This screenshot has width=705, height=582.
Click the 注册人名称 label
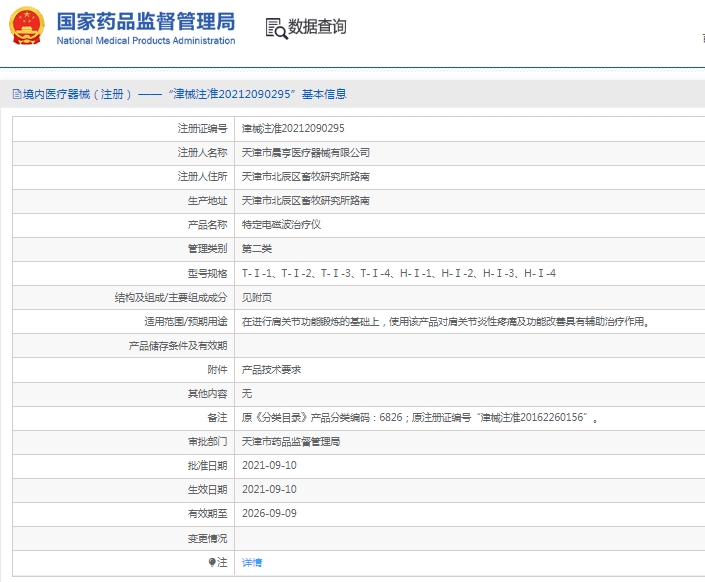click(x=202, y=152)
